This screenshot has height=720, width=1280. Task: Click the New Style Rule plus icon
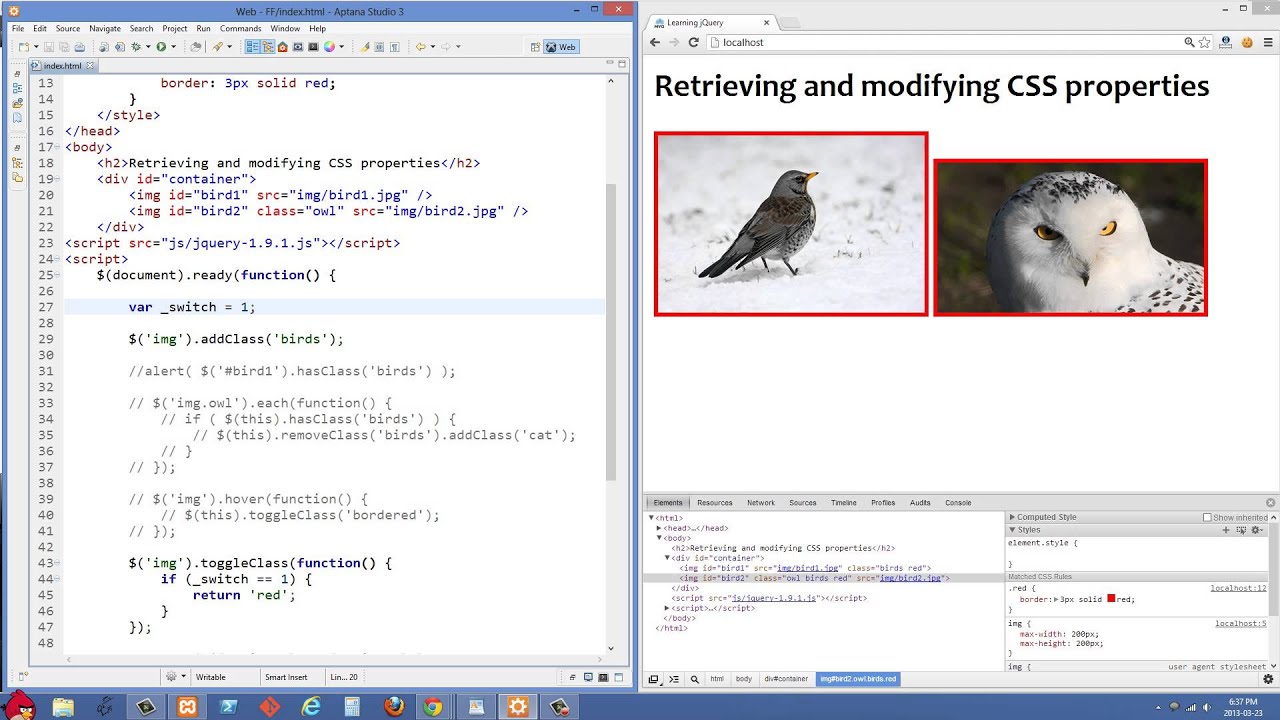tap(1226, 530)
